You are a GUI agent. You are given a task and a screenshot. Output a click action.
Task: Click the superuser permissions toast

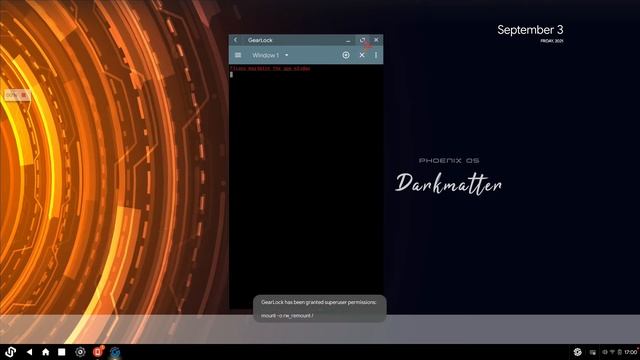click(x=320, y=309)
